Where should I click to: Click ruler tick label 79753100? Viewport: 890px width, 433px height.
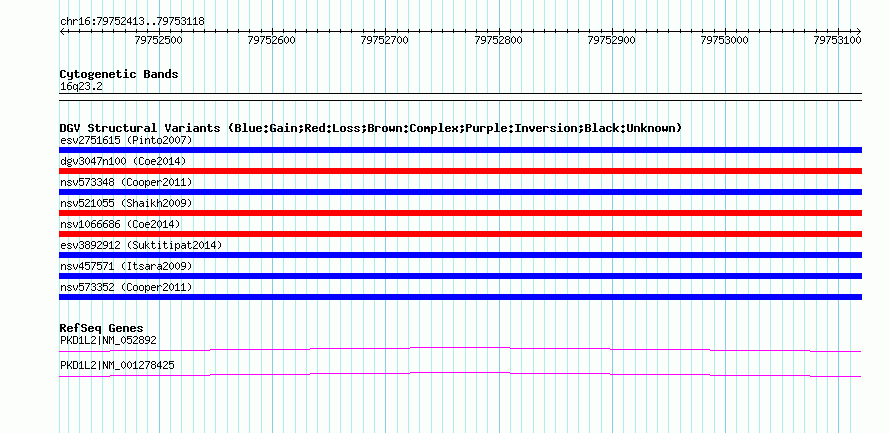pos(838,40)
